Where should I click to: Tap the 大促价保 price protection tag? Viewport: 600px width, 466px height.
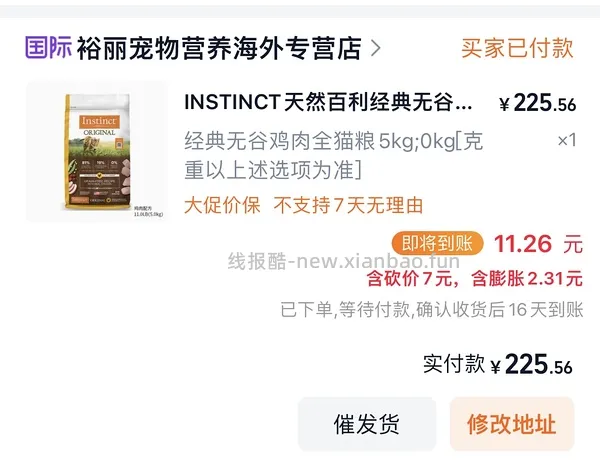222,205
